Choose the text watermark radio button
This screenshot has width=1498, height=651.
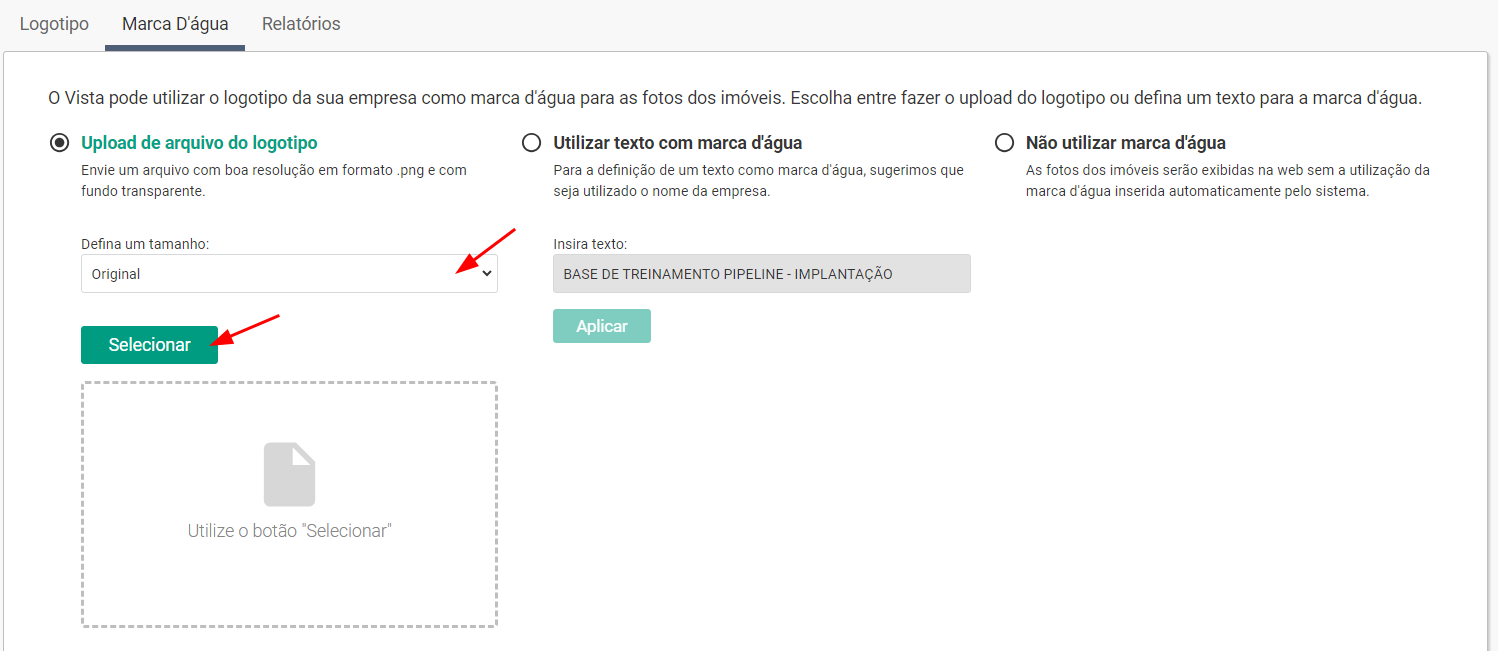pyautogui.click(x=531, y=143)
